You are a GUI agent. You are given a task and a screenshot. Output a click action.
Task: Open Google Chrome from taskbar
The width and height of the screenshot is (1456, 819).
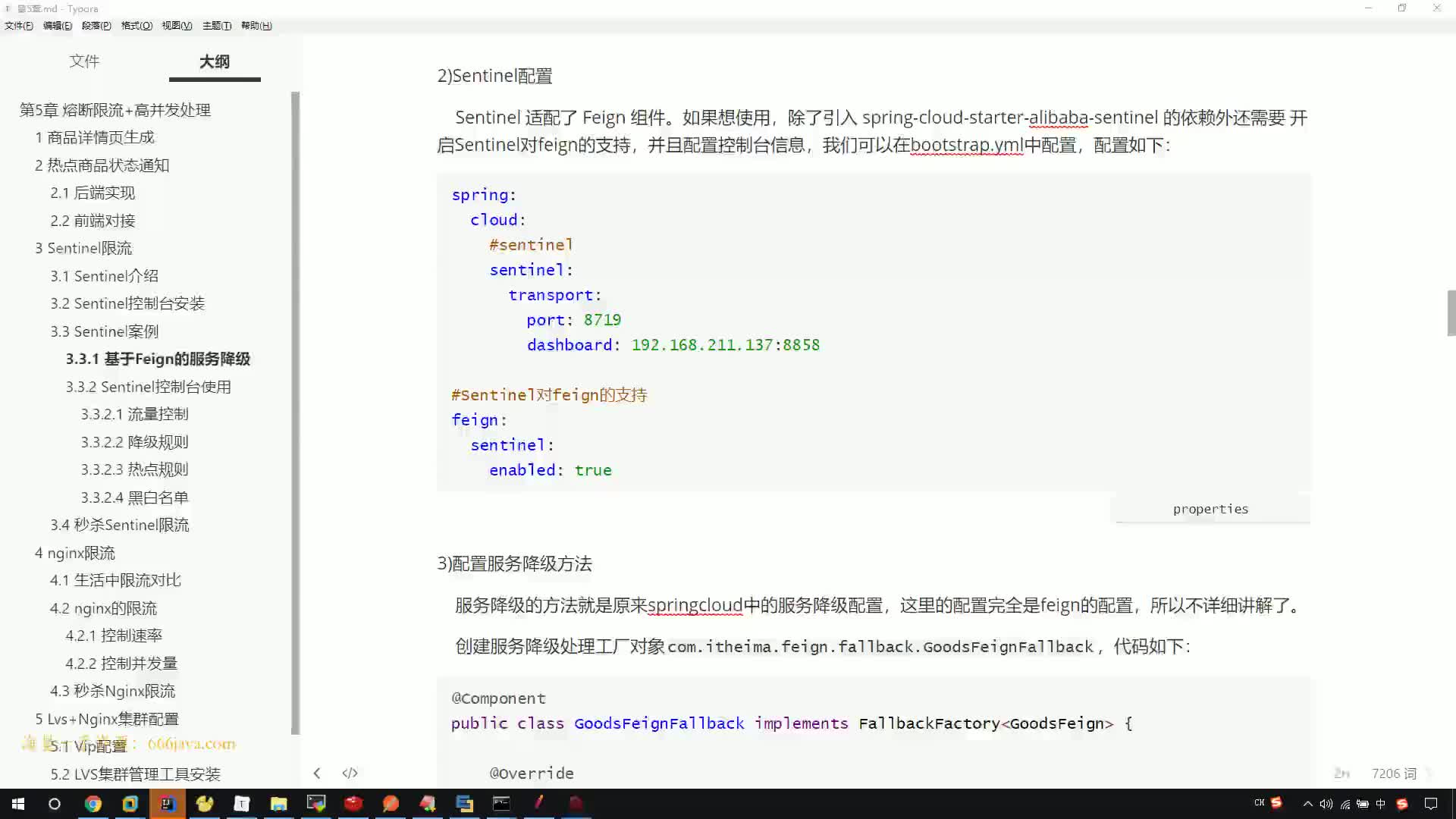tap(93, 804)
